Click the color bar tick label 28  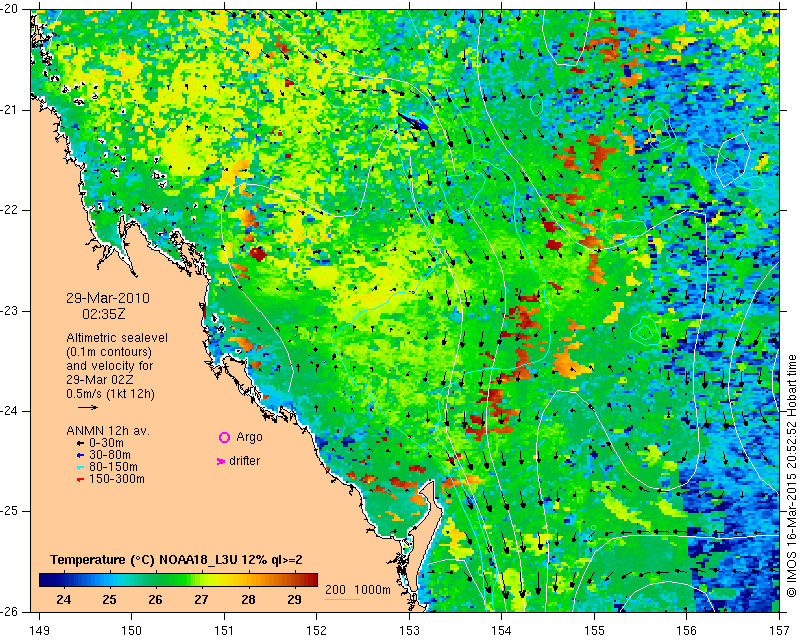248,599
